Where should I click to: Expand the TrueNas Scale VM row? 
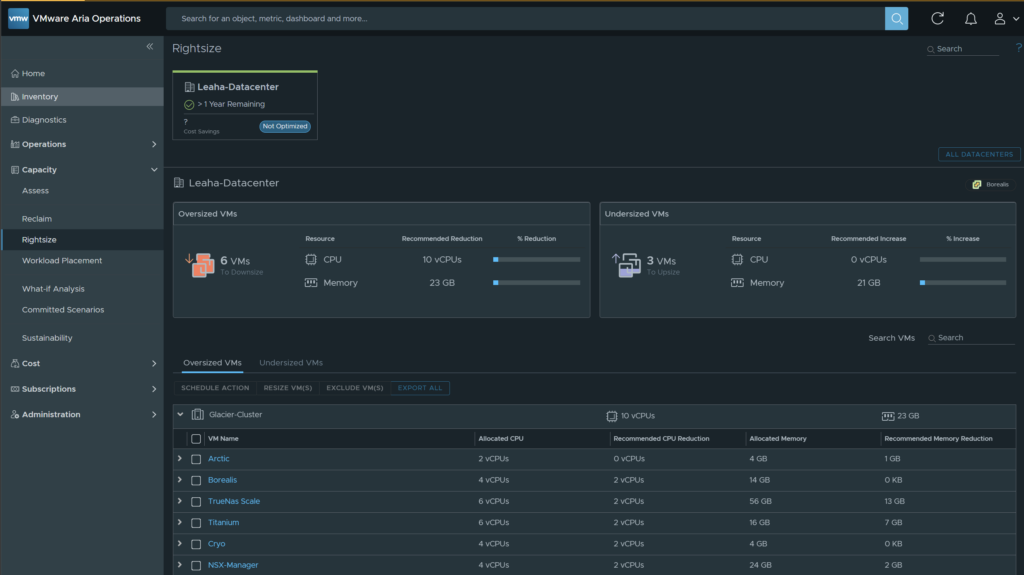(180, 501)
